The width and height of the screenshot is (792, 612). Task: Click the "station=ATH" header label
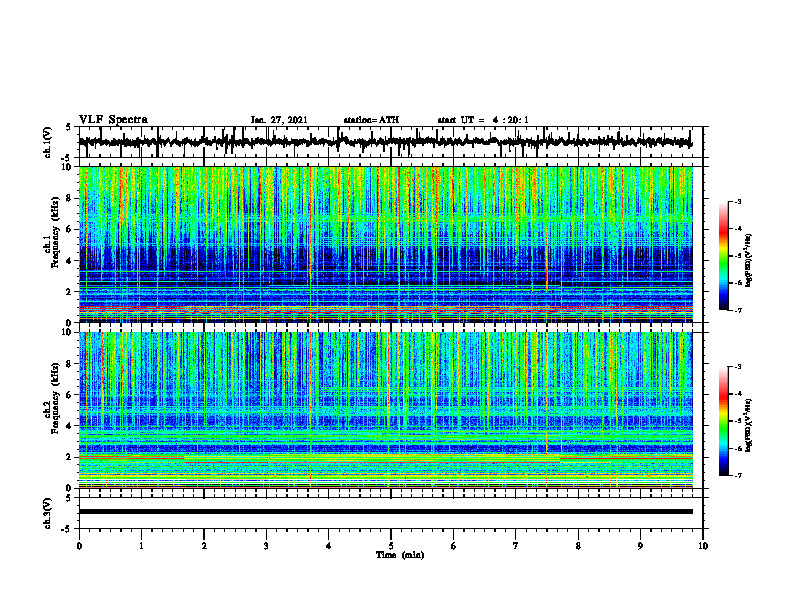pos(371,120)
